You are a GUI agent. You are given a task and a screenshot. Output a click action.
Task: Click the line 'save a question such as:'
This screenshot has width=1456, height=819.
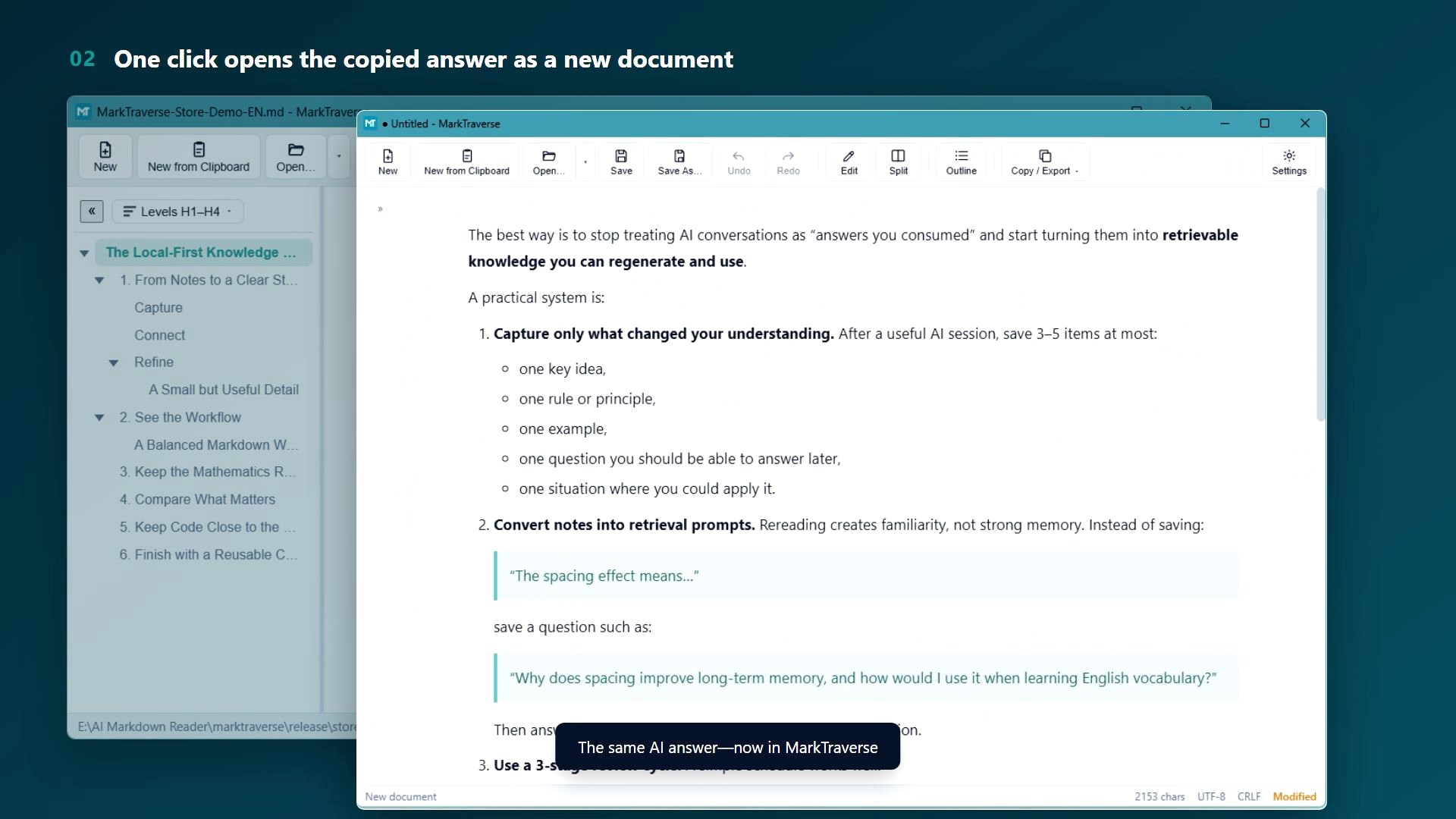573,627
